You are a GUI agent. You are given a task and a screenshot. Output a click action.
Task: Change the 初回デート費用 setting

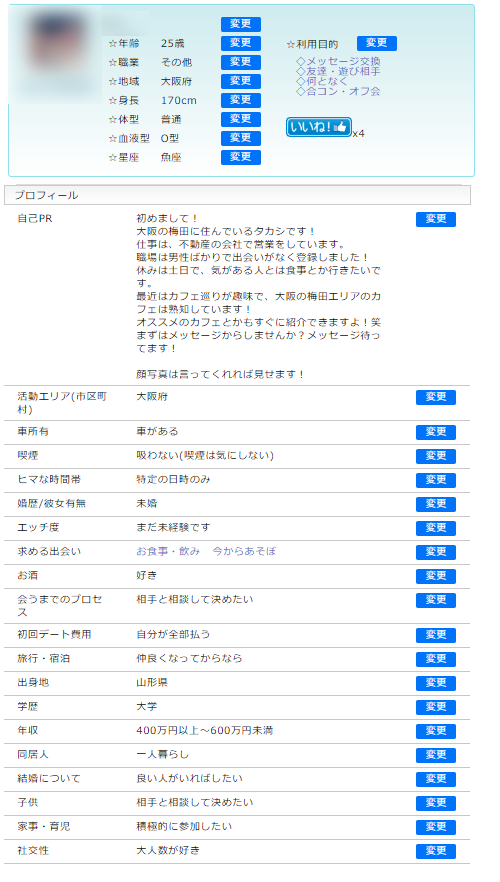coord(436,635)
